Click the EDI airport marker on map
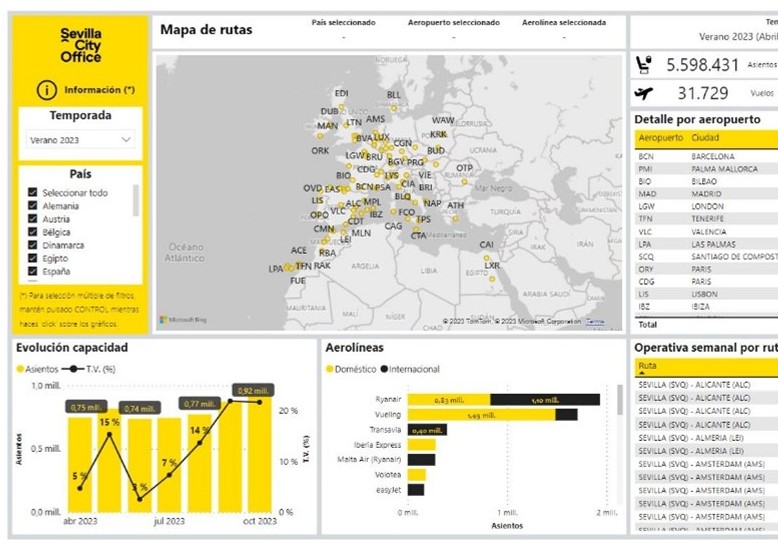Screen dimensions: 778x554 click(341, 106)
